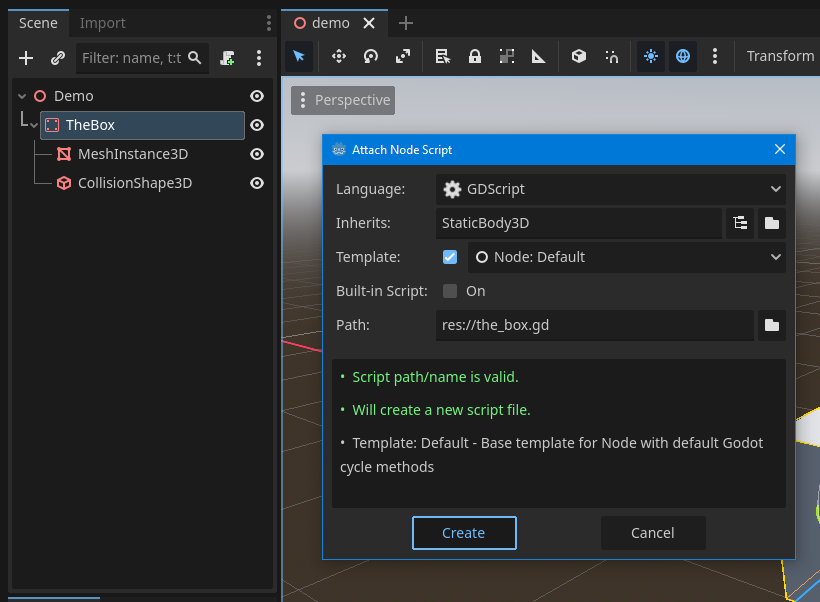The height and width of the screenshot is (602, 820).
Task: Click the instantiate child scene link icon
Action: pyautogui.click(x=57, y=58)
